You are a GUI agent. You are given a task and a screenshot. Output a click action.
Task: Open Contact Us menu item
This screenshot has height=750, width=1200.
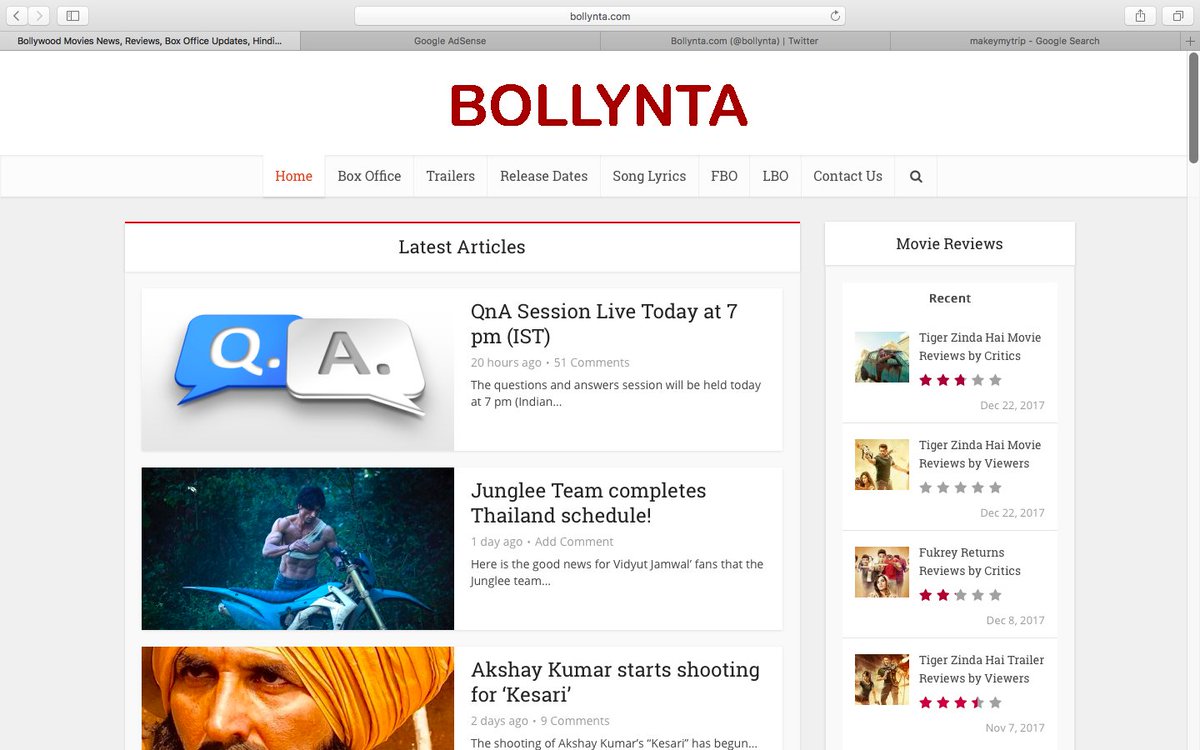(848, 176)
